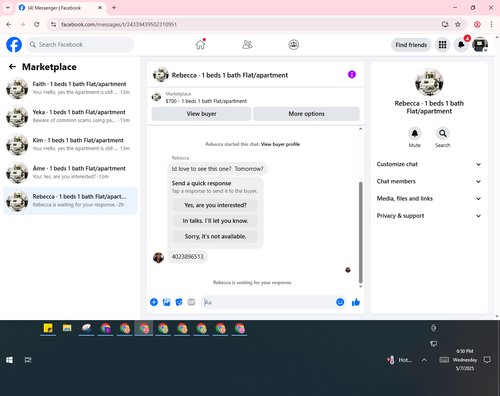Open Chrome tab search dropdown arrow
Image resolution: width=500 pixels, height=396 pixels.
tap(8, 8)
